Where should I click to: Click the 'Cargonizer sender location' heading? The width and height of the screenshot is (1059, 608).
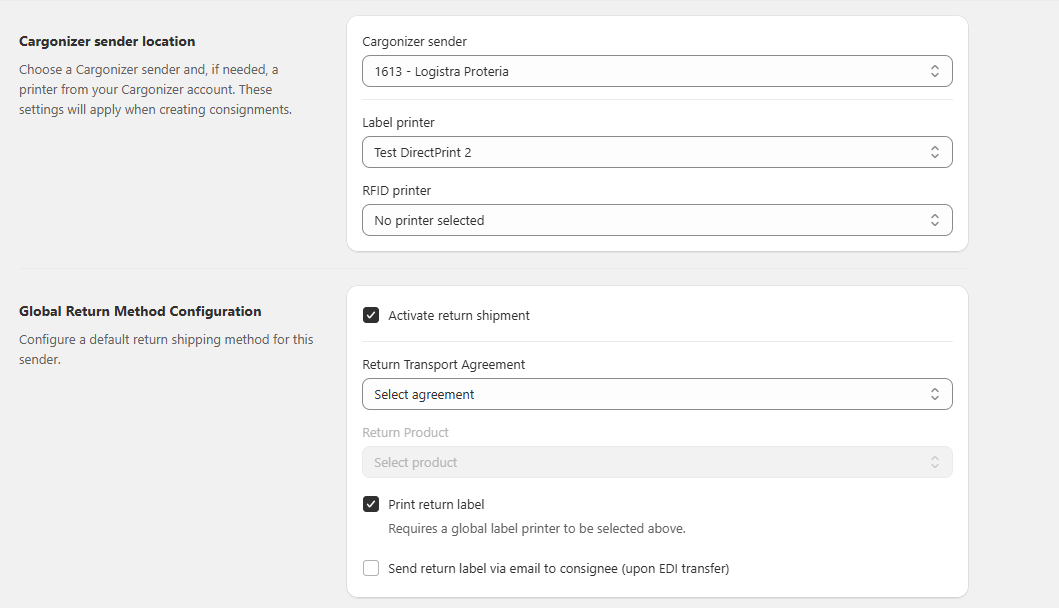[107, 41]
